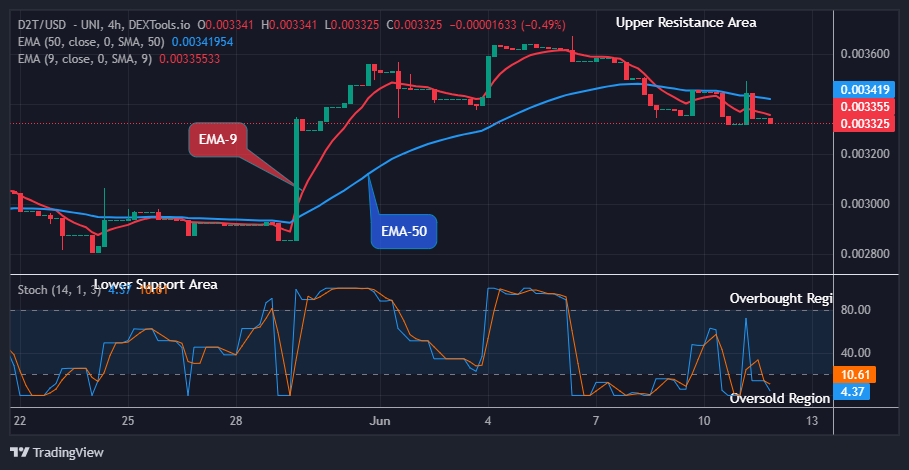Click the Upper Resistance Area text
909x470 pixels.
pos(686,23)
